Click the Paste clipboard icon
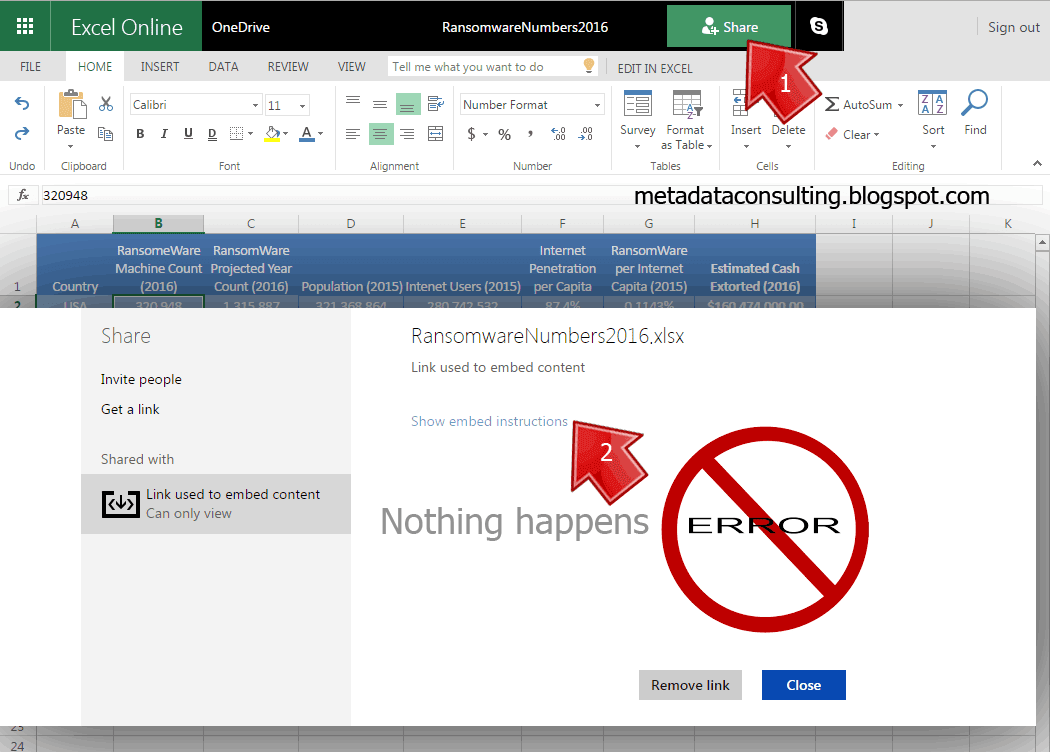 [72, 104]
